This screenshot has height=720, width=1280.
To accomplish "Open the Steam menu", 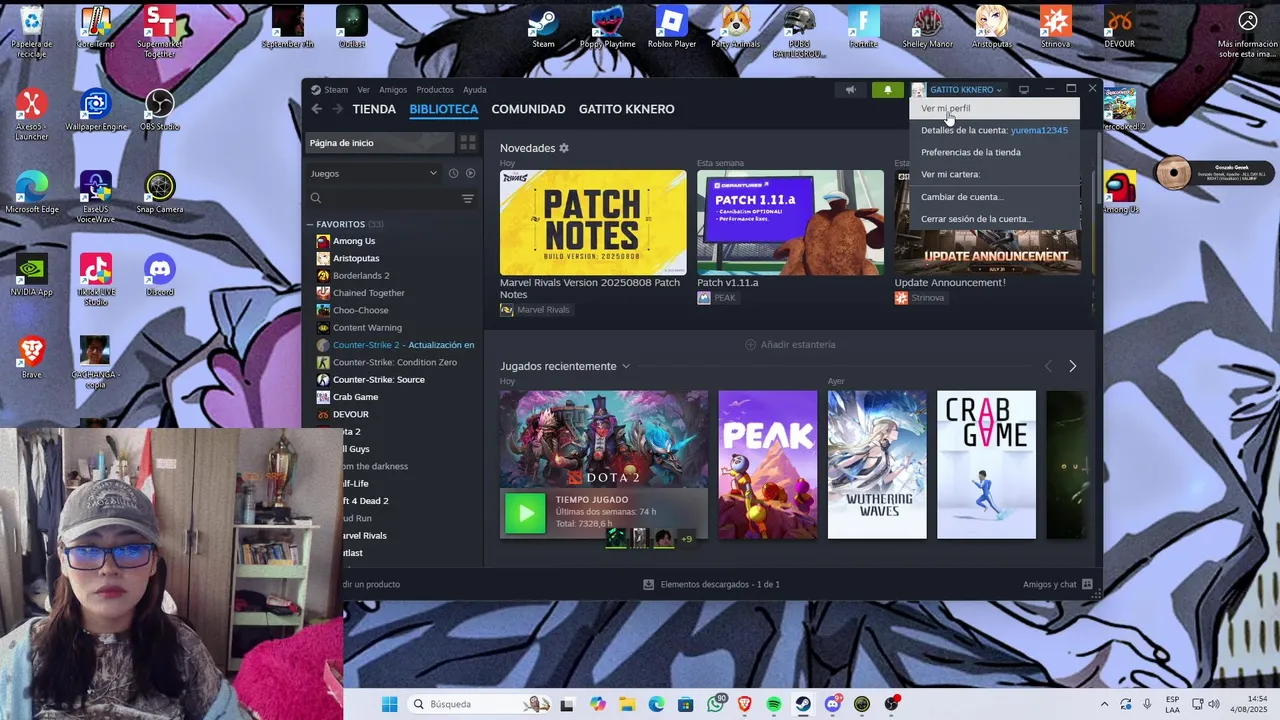I will click(x=336, y=90).
